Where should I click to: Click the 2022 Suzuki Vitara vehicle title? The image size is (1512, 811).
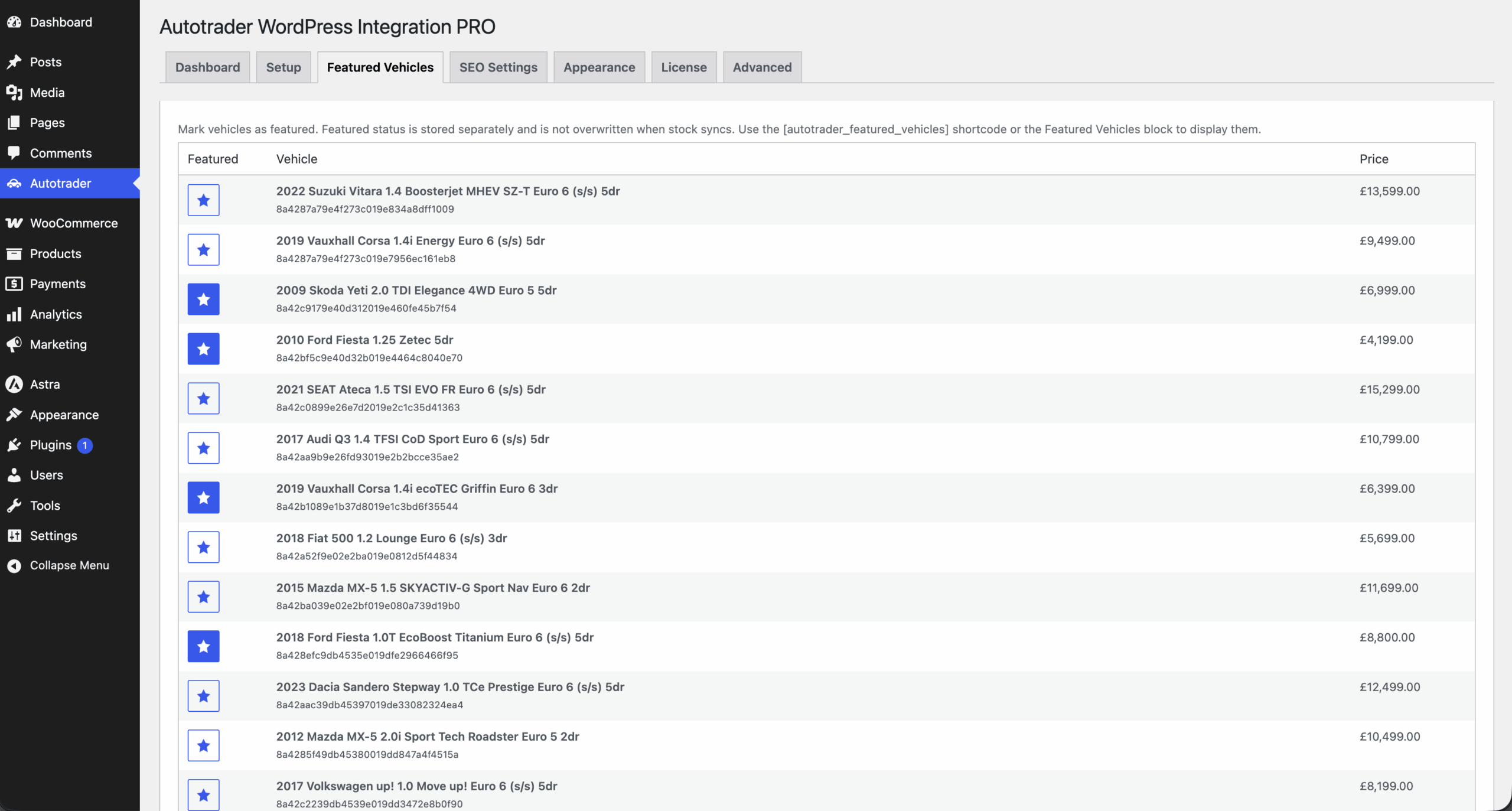pyautogui.click(x=448, y=191)
